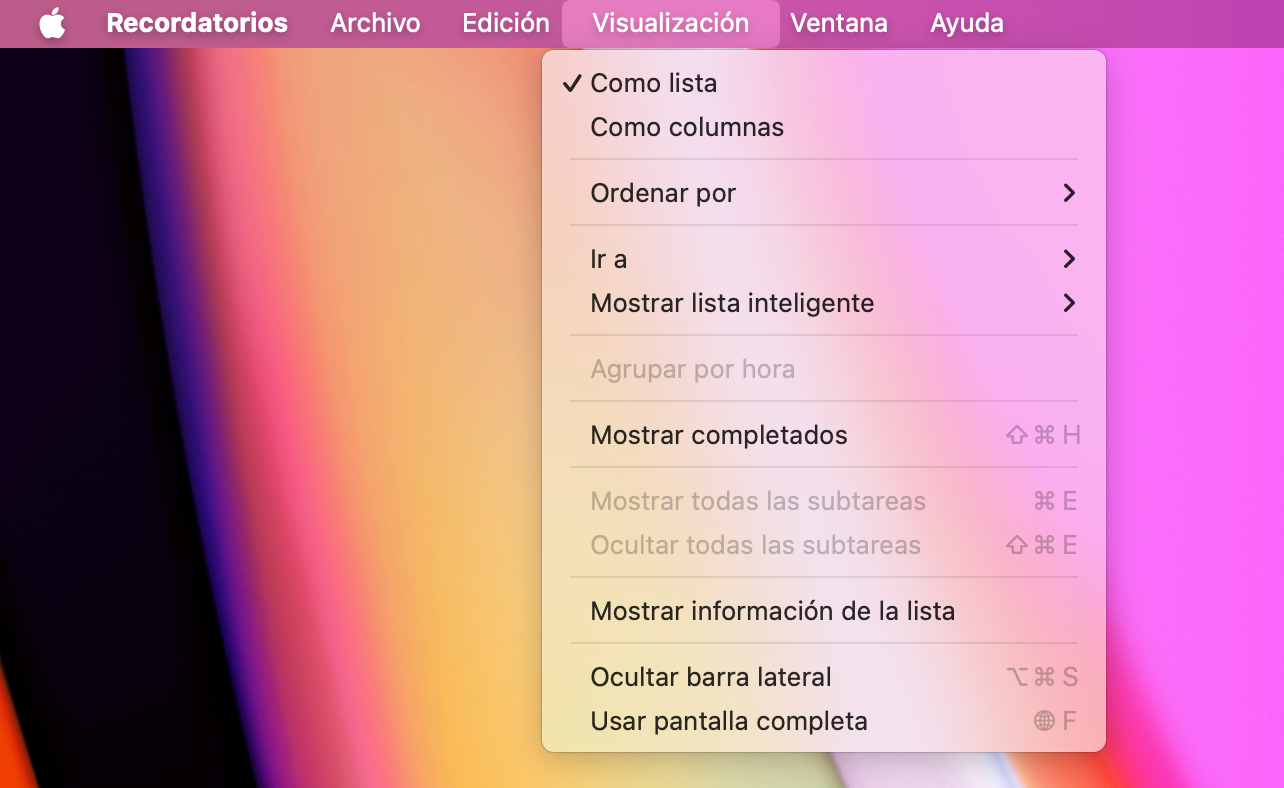1284x788 pixels.
Task: Open the Ventana menu
Action: coord(838,23)
